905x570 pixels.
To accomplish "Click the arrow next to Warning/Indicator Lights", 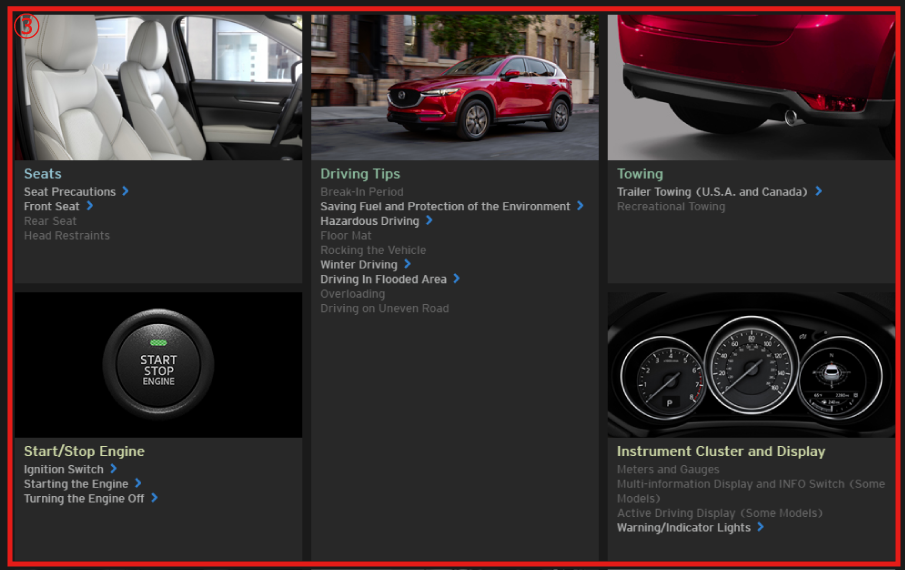I will [760, 527].
